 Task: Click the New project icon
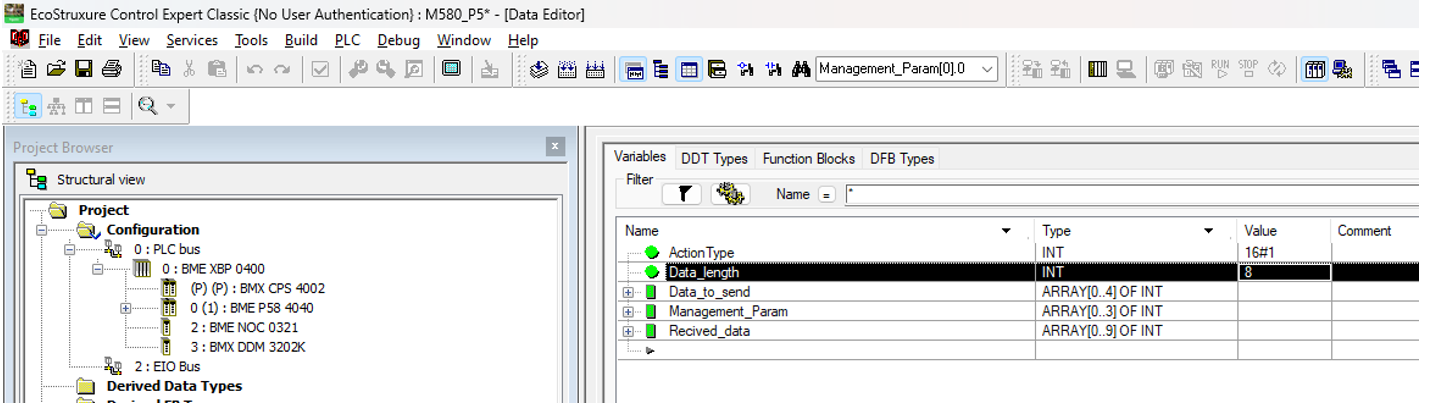point(29,69)
